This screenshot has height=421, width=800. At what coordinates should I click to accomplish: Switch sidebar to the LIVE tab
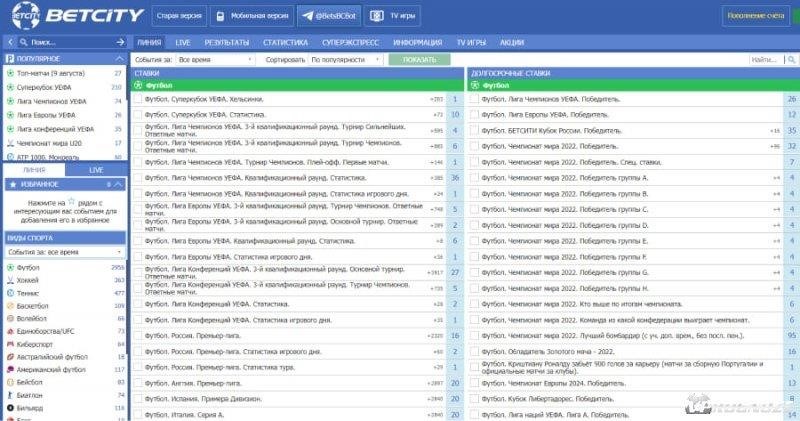[x=96, y=170]
